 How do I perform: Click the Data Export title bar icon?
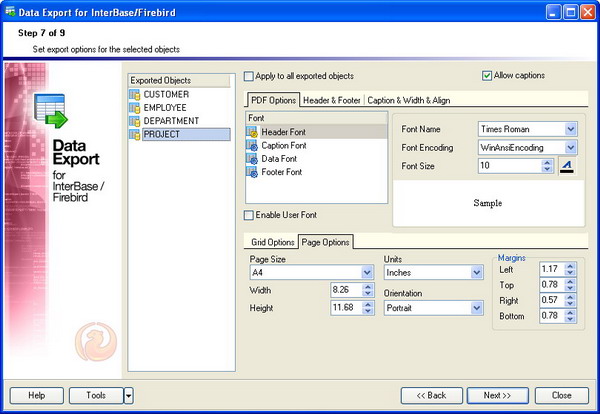[x=10, y=11]
